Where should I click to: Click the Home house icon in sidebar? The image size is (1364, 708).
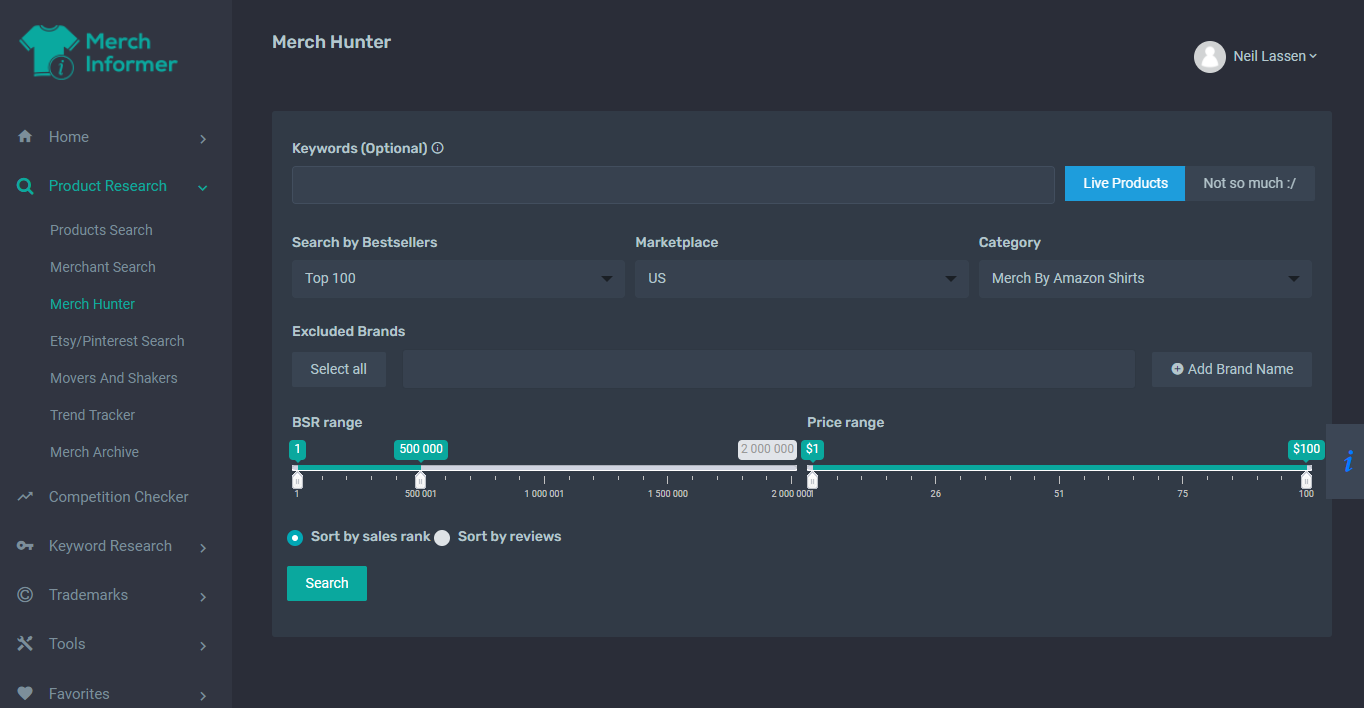pyautogui.click(x=25, y=137)
